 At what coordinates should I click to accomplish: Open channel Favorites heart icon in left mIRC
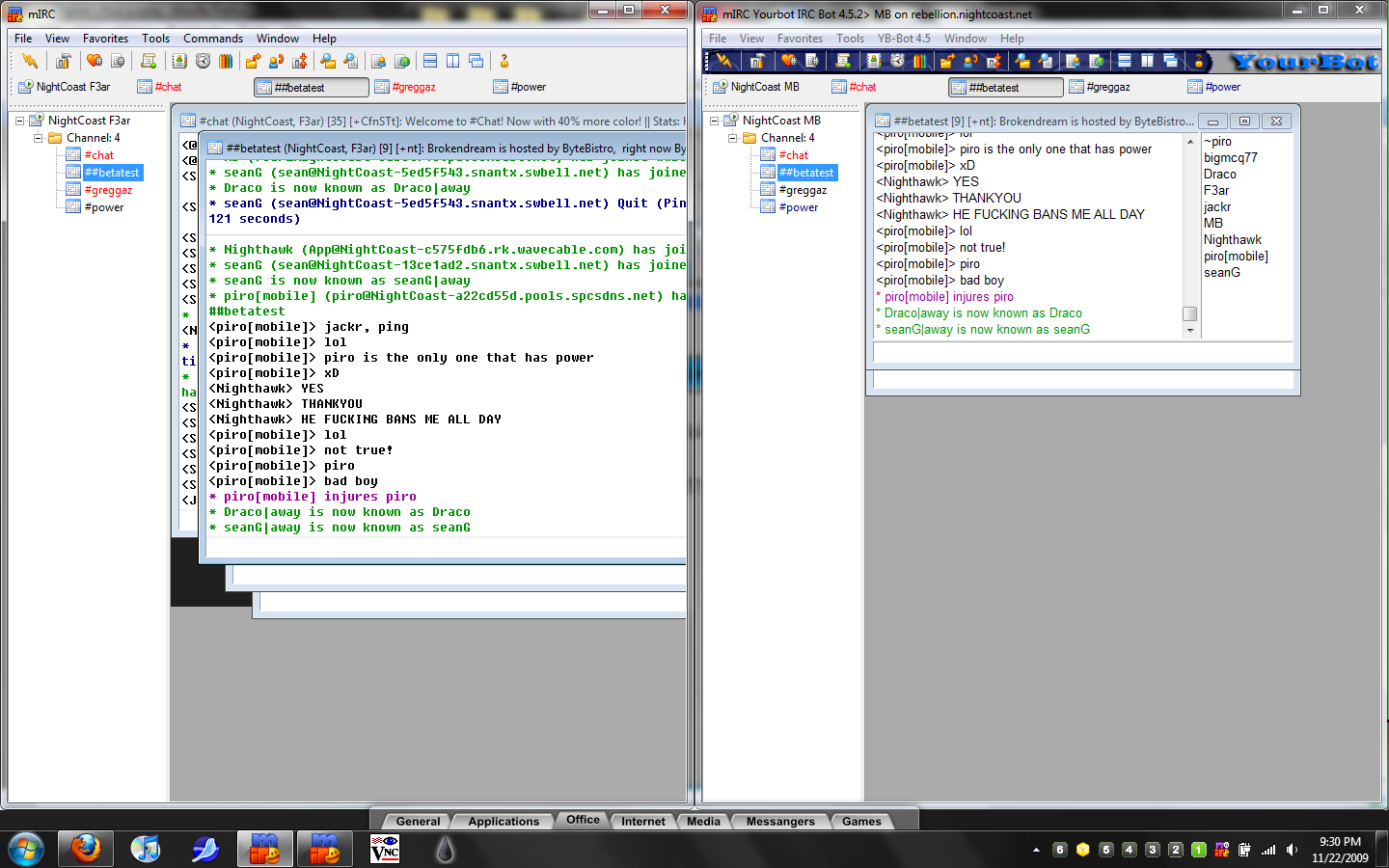(95, 61)
